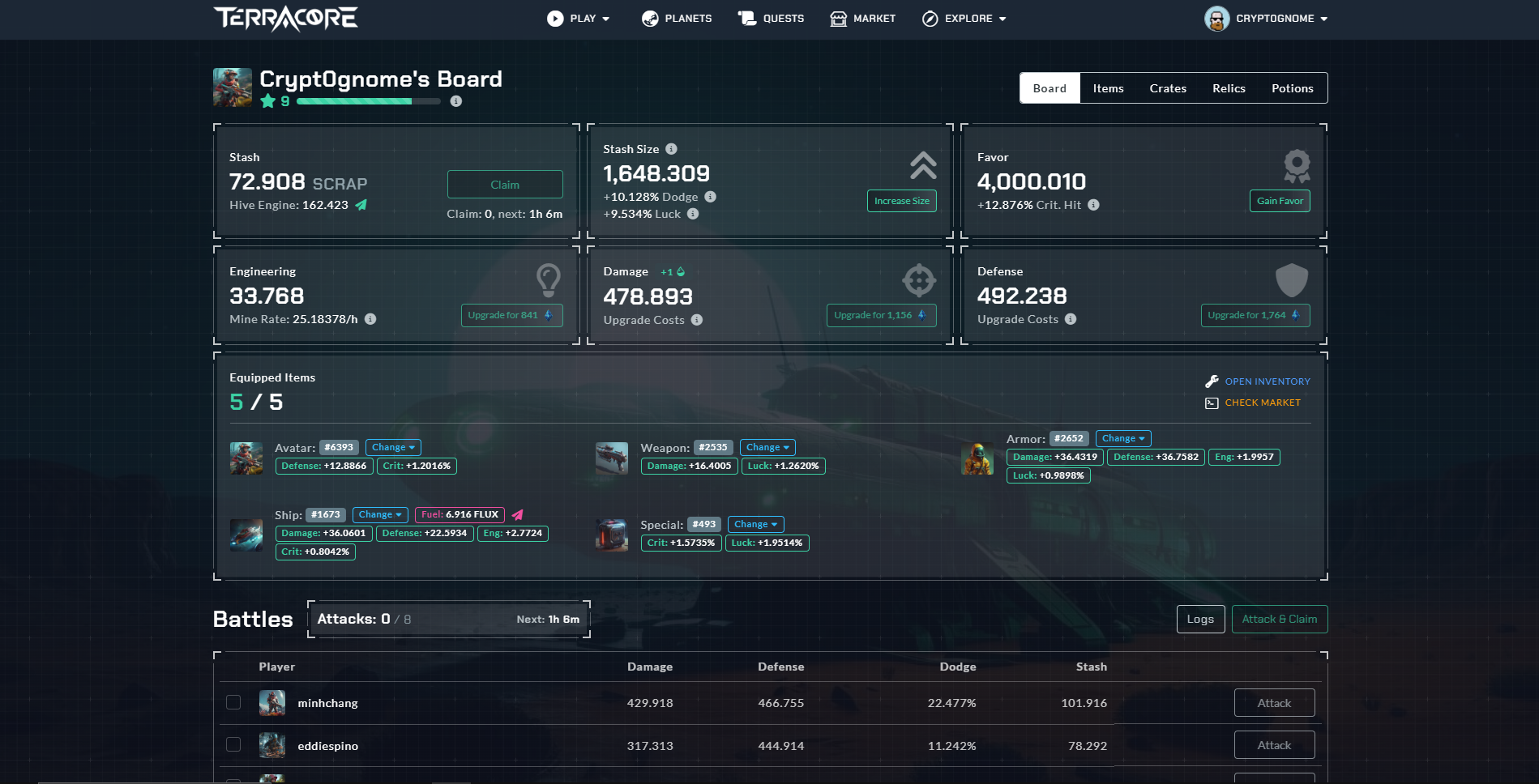Click the Increase Size button
Viewport: 1539px width, 784px height.
point(902,201)
